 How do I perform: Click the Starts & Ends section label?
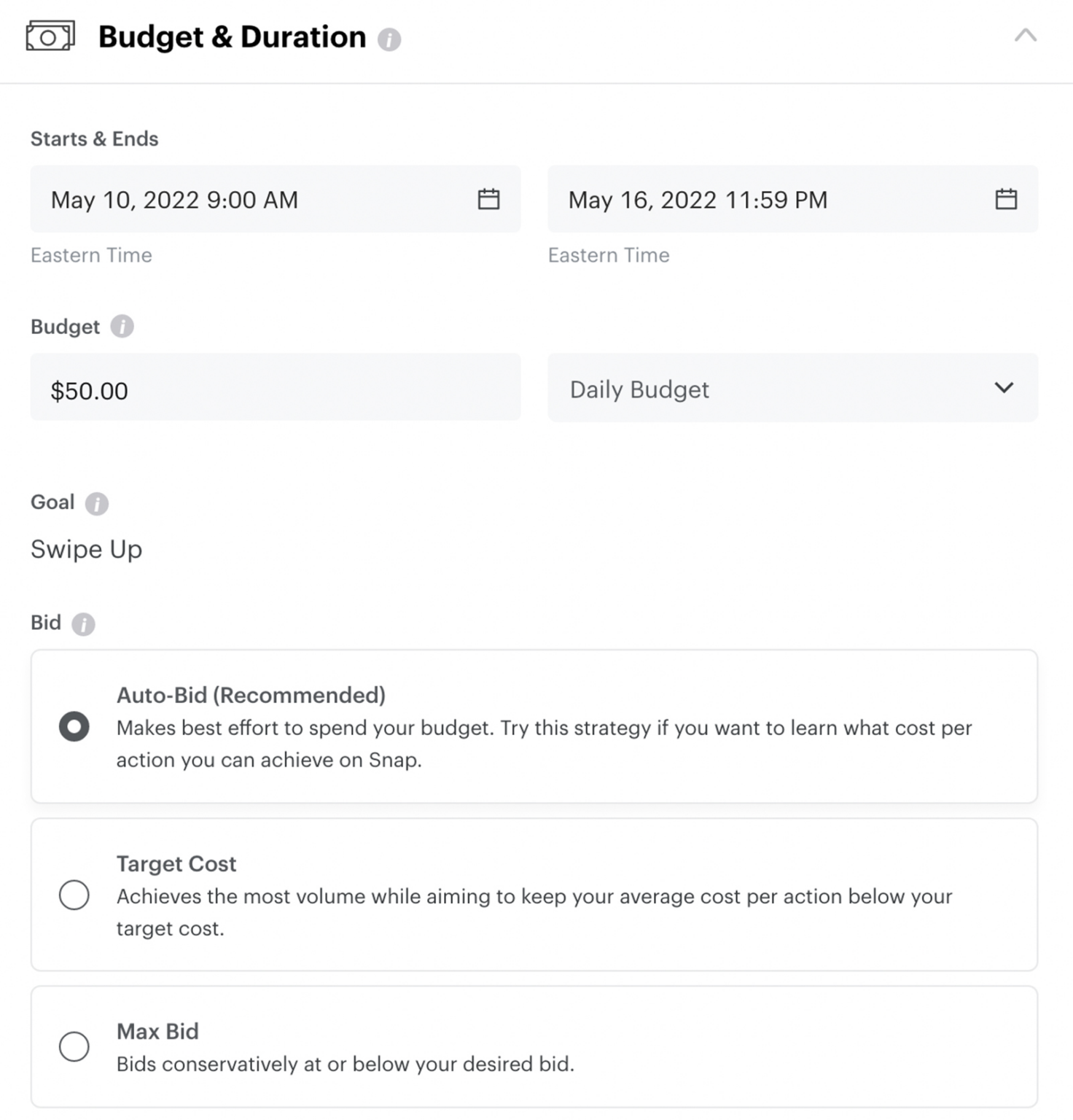[x=94, y=138]
